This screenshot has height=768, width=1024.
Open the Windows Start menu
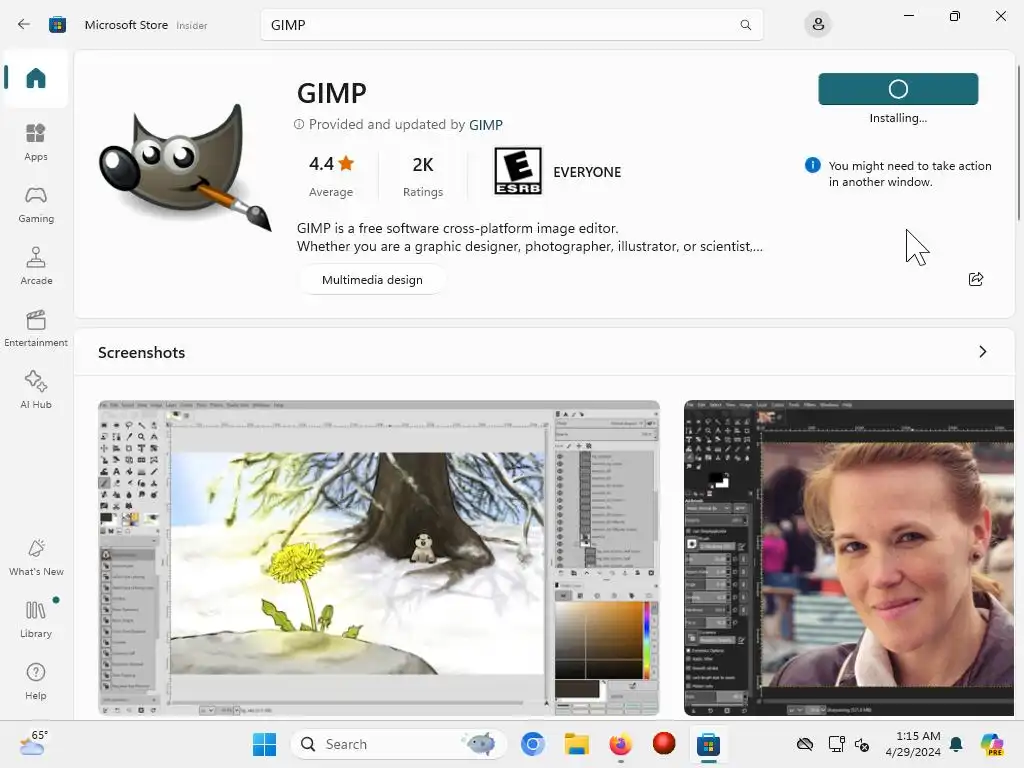[264, 744]
